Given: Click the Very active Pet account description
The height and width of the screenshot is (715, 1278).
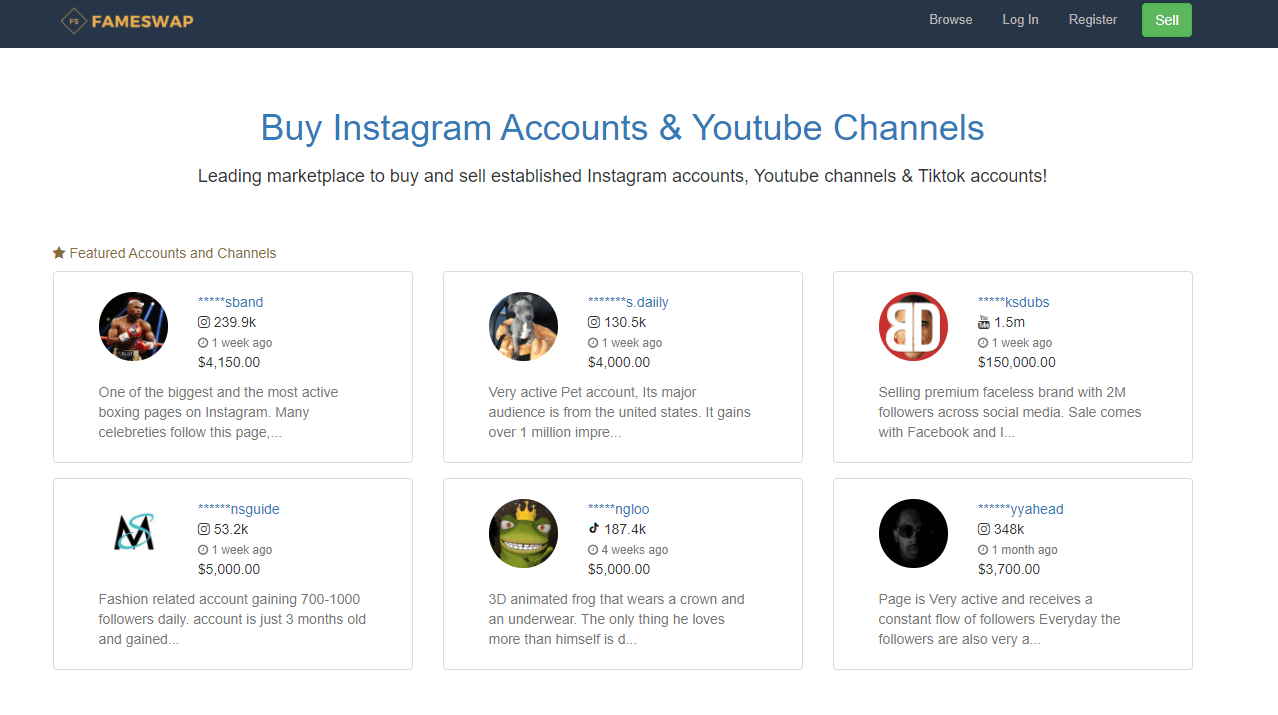Looking at the screenshot, I should [x=619, y=412].
